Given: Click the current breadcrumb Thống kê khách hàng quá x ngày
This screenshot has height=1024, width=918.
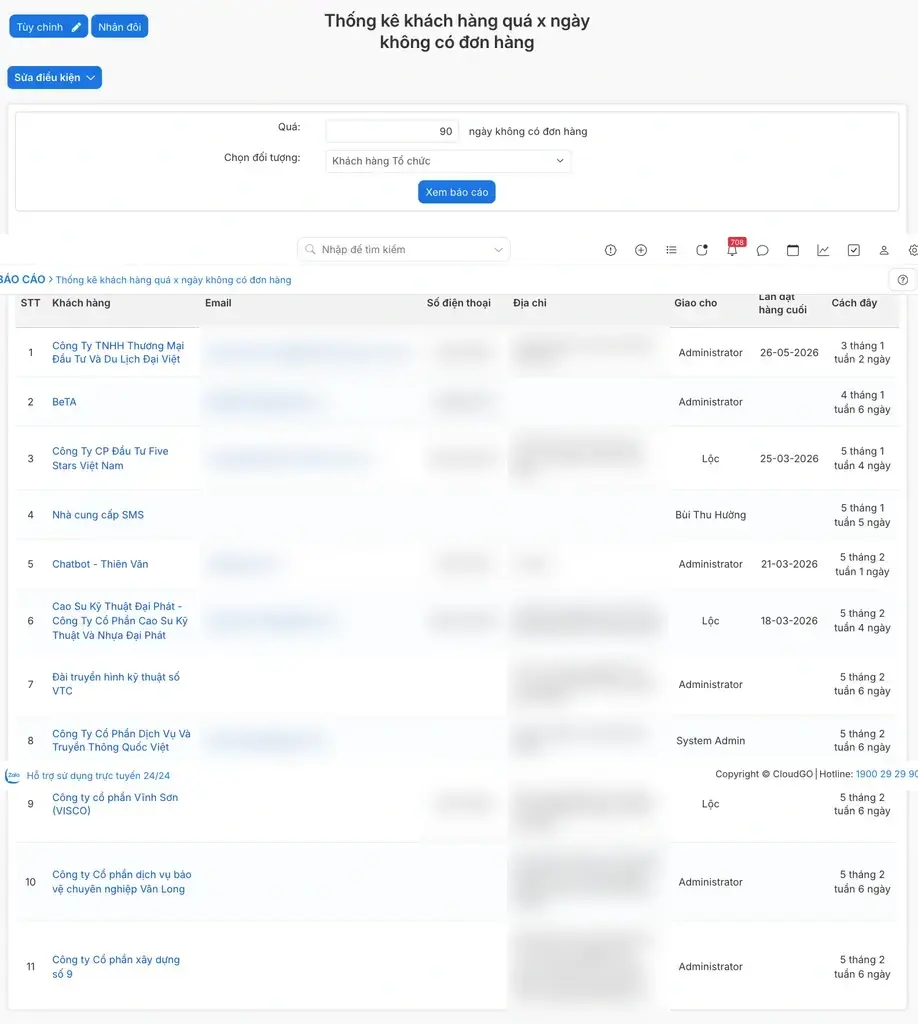Looking at the screenshot, I should click(x=174, y=280).
